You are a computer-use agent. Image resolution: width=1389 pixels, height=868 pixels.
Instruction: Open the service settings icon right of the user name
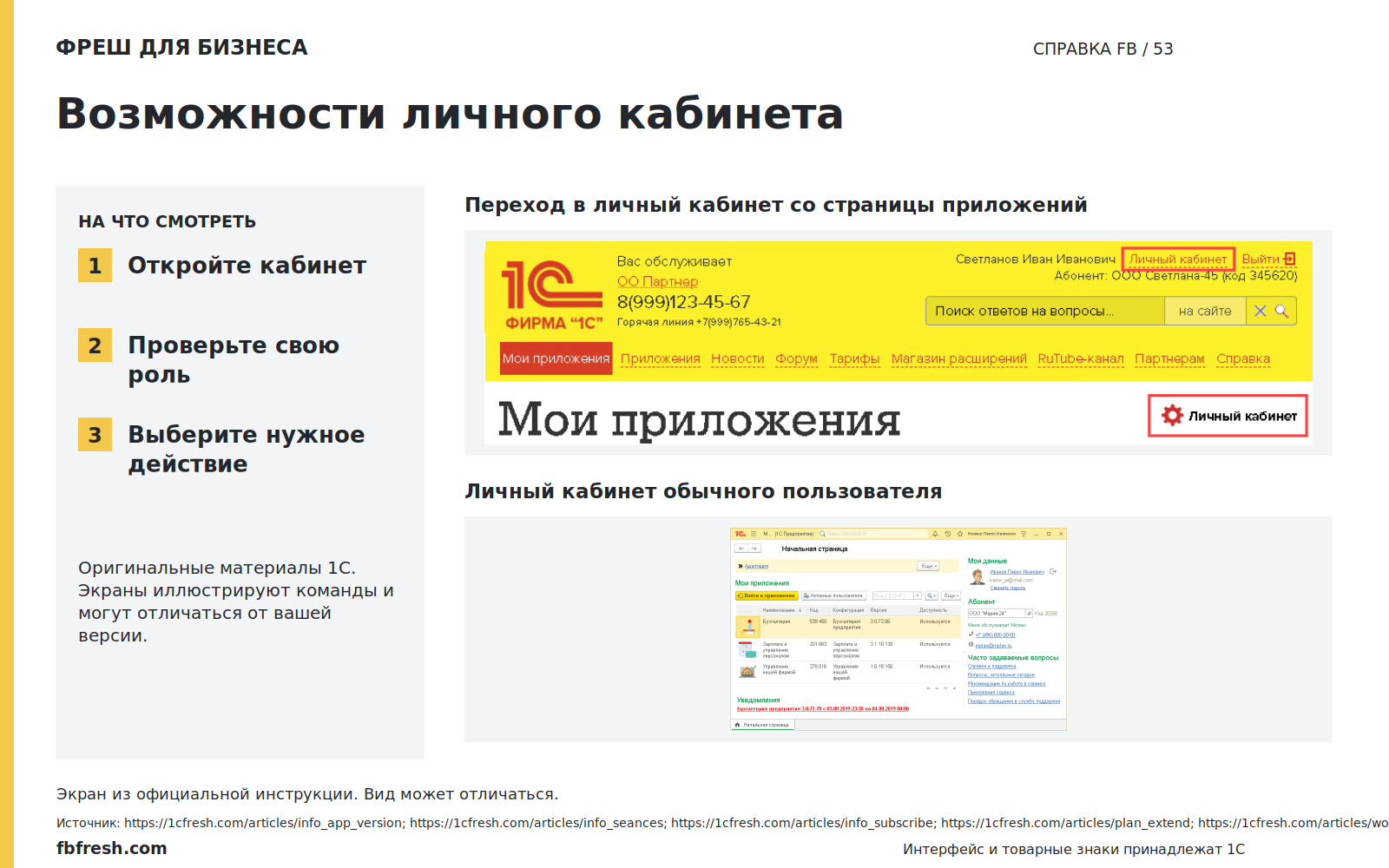(1024, 534)
